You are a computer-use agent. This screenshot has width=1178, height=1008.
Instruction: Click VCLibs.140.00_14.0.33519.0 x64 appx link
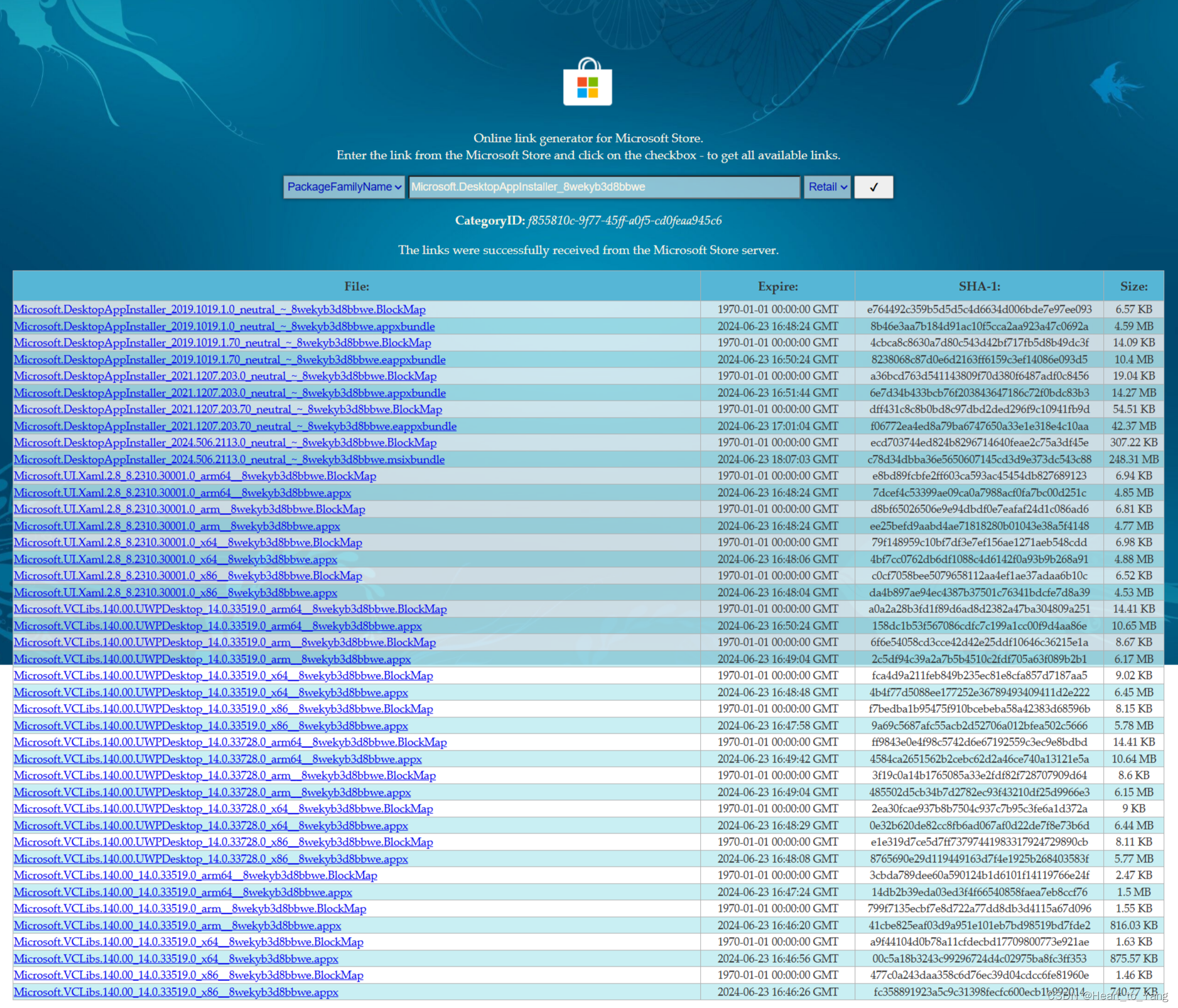coord(176,959)
